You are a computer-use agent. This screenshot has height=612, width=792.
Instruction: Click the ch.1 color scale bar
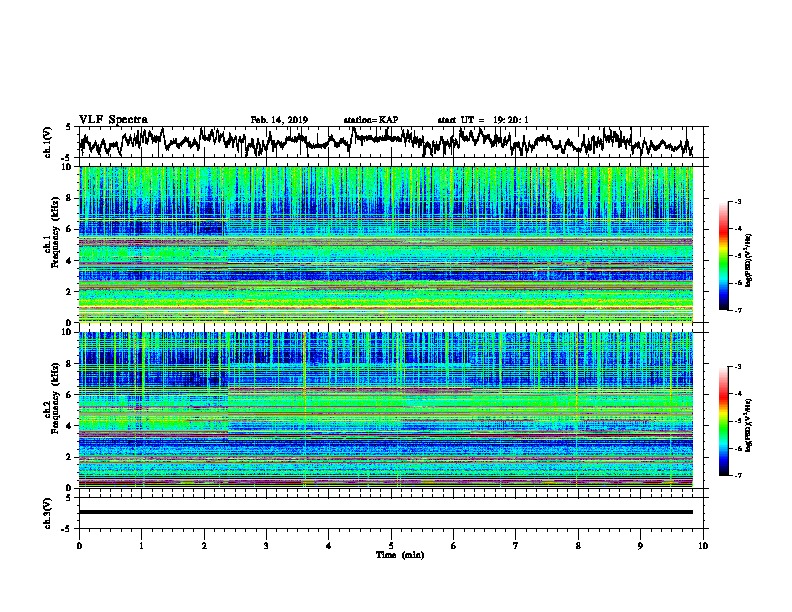tap(723, 256)
